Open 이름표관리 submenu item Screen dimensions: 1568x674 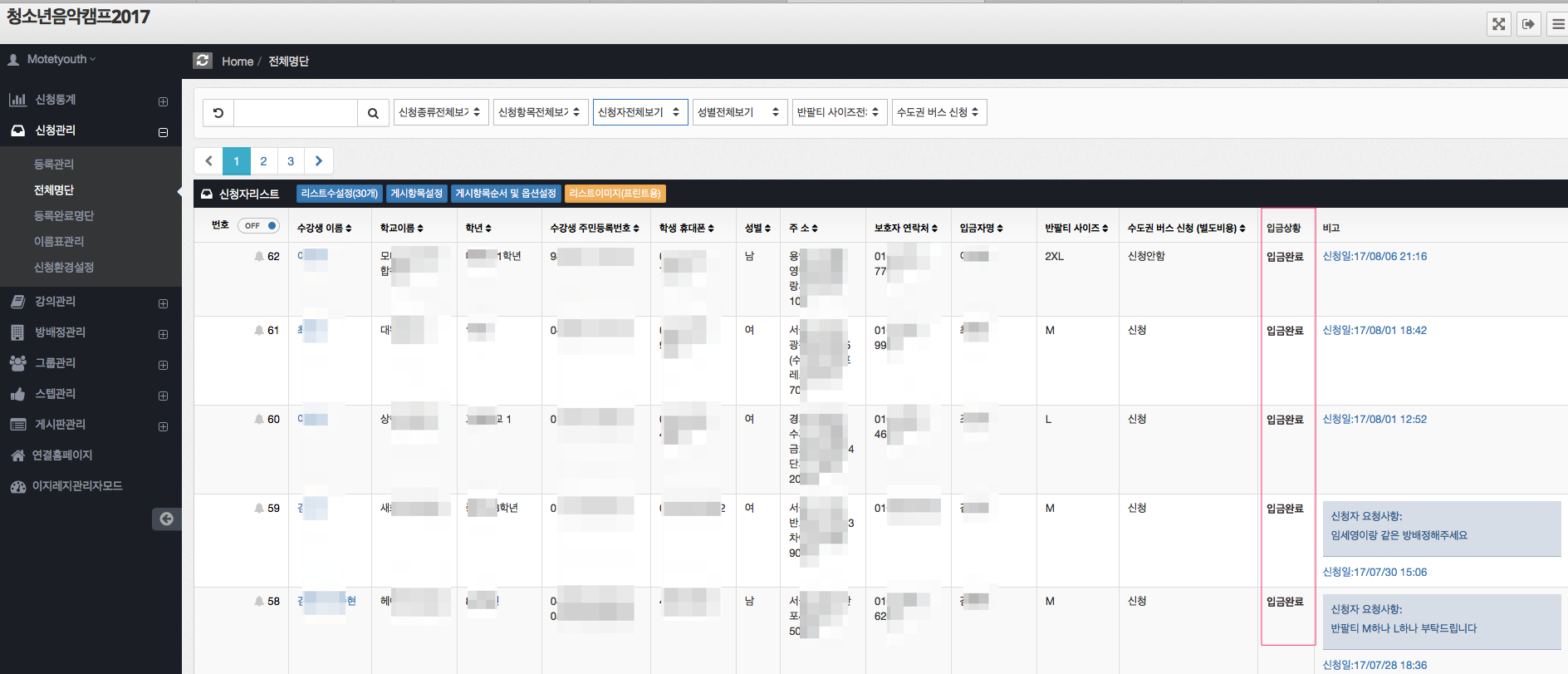59,241
